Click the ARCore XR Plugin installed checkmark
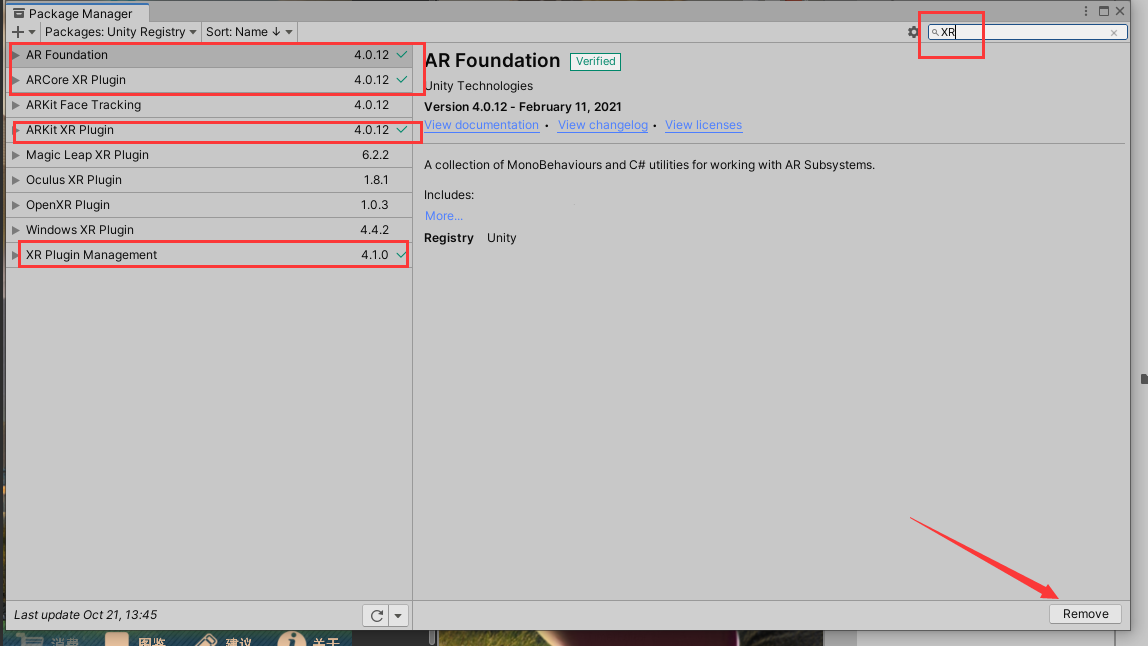 (x=402, y=79)
